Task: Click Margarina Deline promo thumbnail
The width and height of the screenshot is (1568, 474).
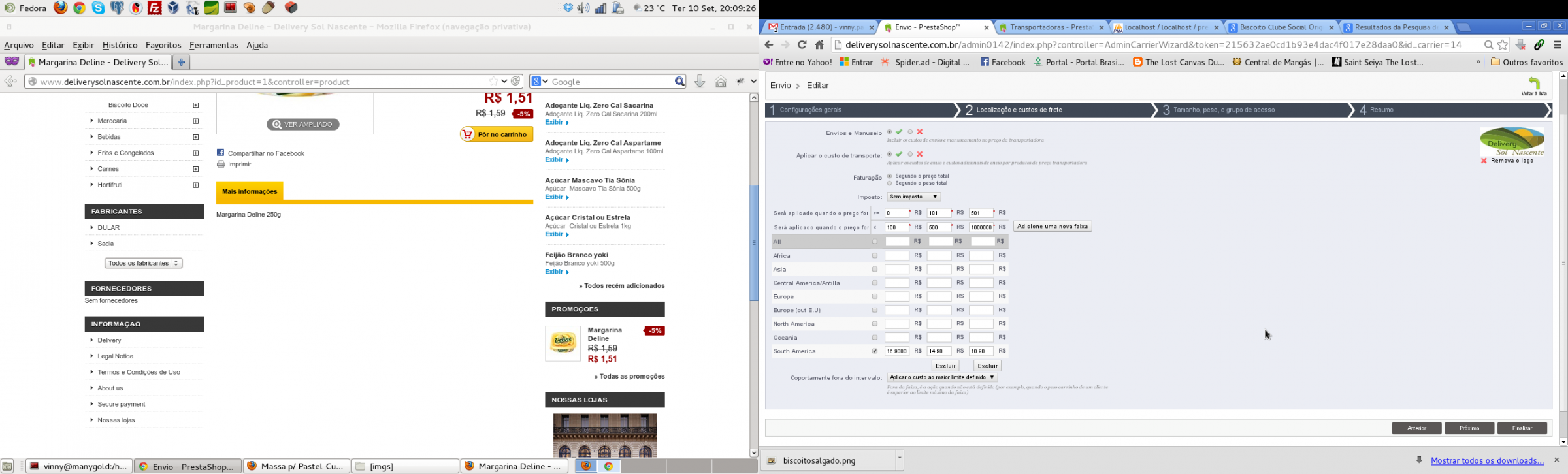Action: (563, 343)
